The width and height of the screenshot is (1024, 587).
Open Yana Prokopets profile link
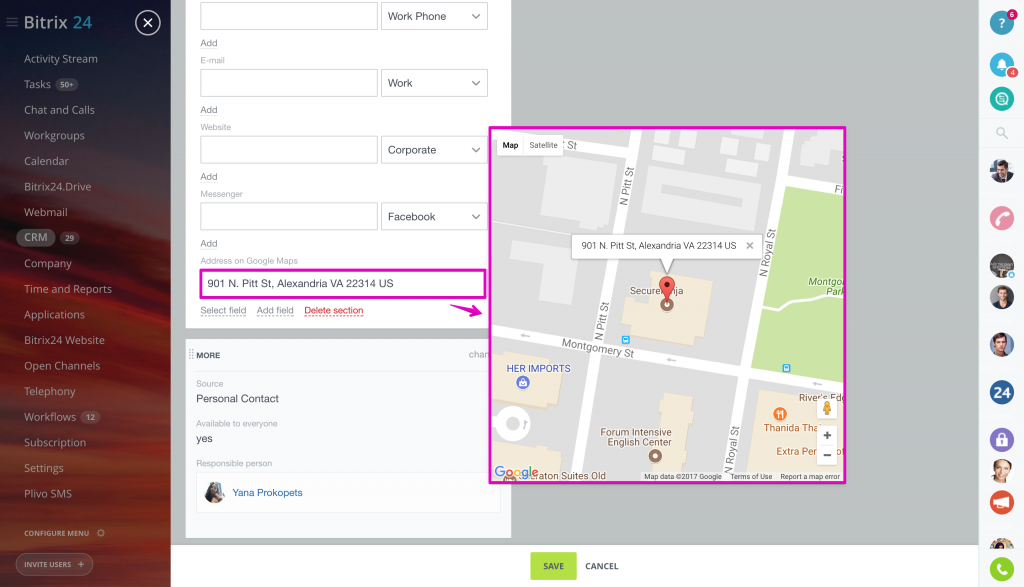(x=267, y=492)
